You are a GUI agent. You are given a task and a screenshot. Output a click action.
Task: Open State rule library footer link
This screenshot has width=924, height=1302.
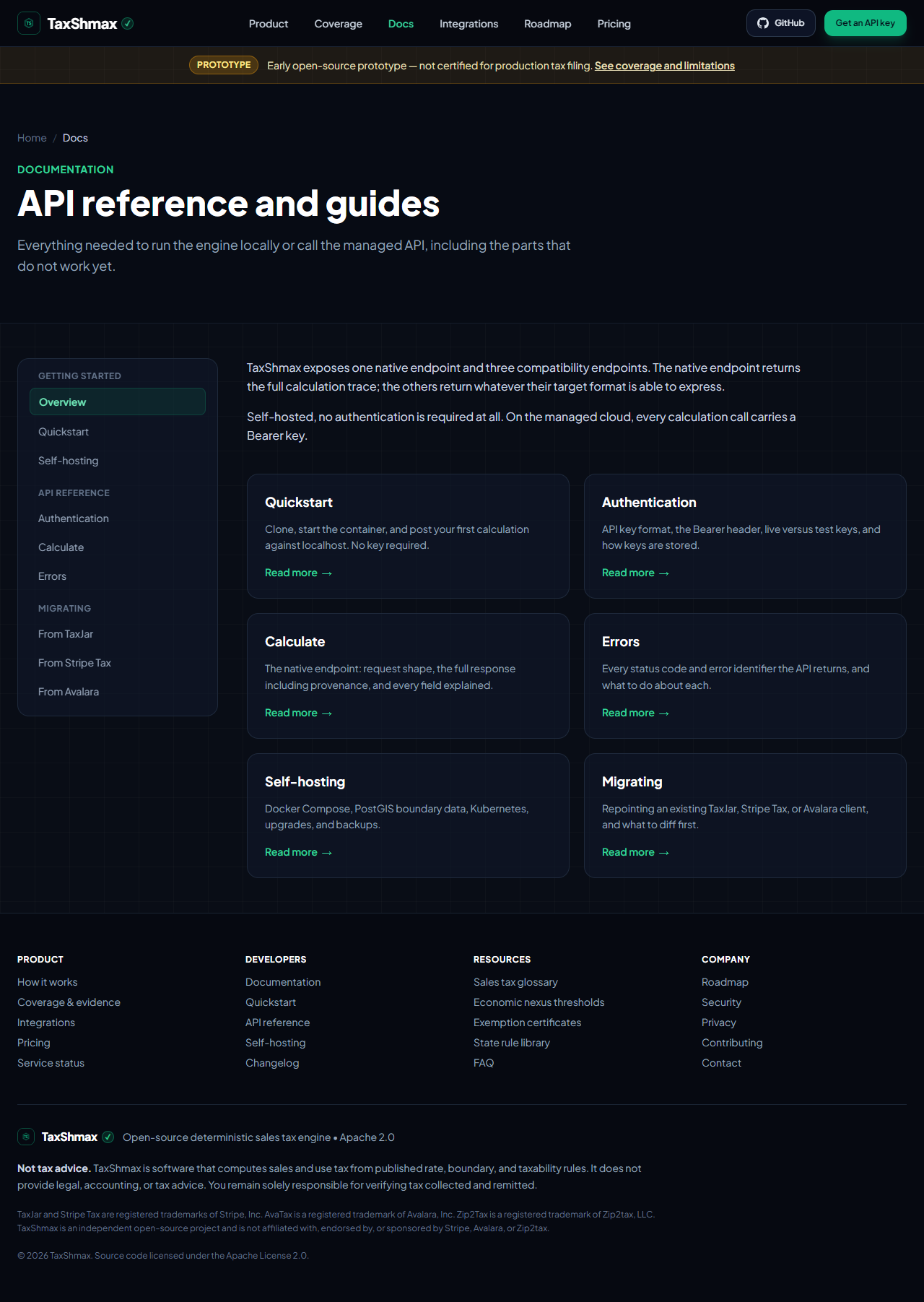coord(512,1043)
